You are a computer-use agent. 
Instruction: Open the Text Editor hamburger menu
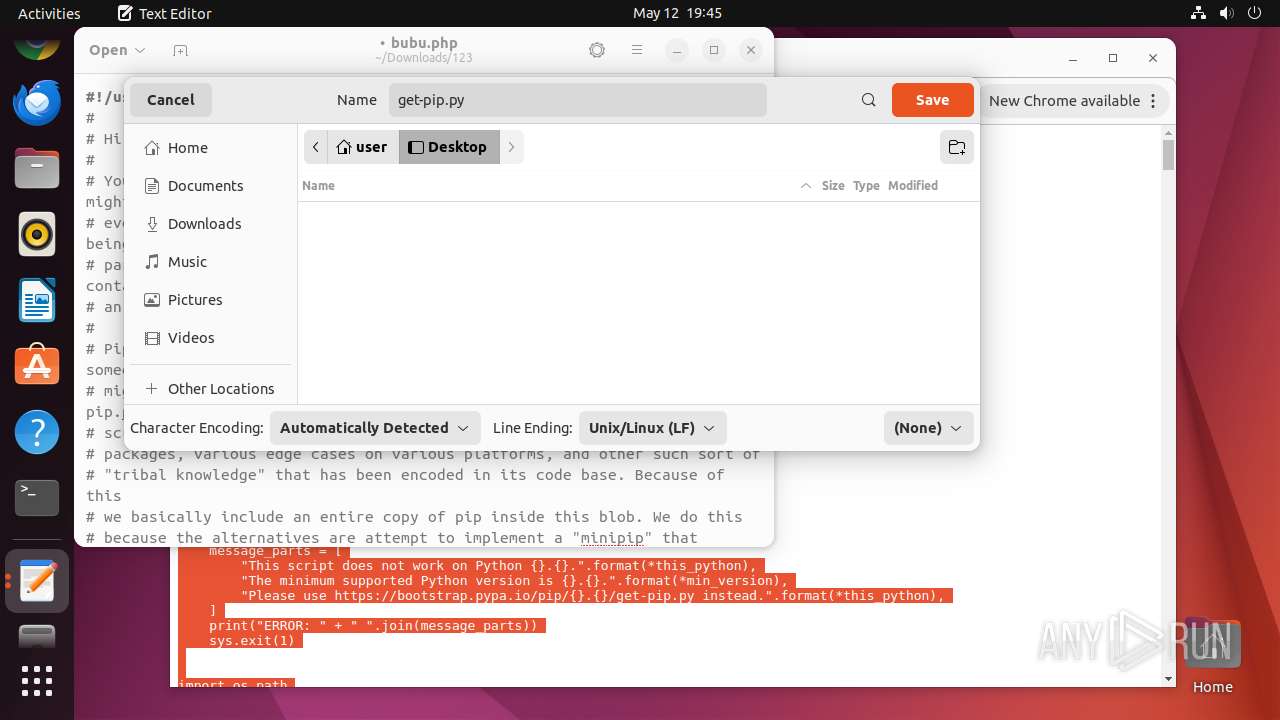[x=637, y=50]
